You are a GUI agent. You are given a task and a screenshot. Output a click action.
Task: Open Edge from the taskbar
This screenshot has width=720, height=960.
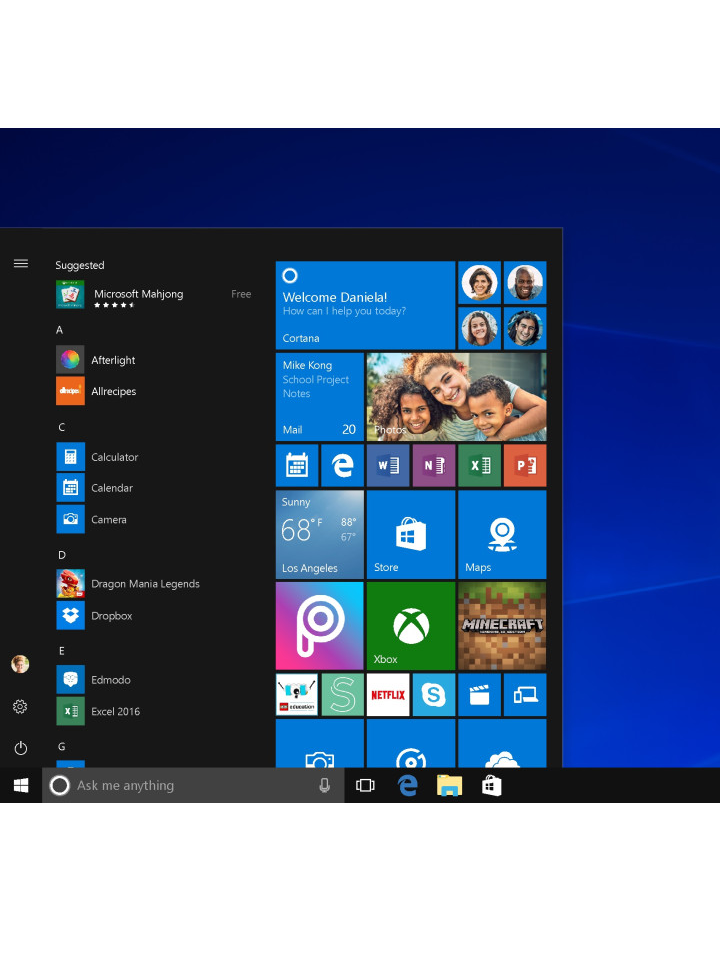point(407,785)
